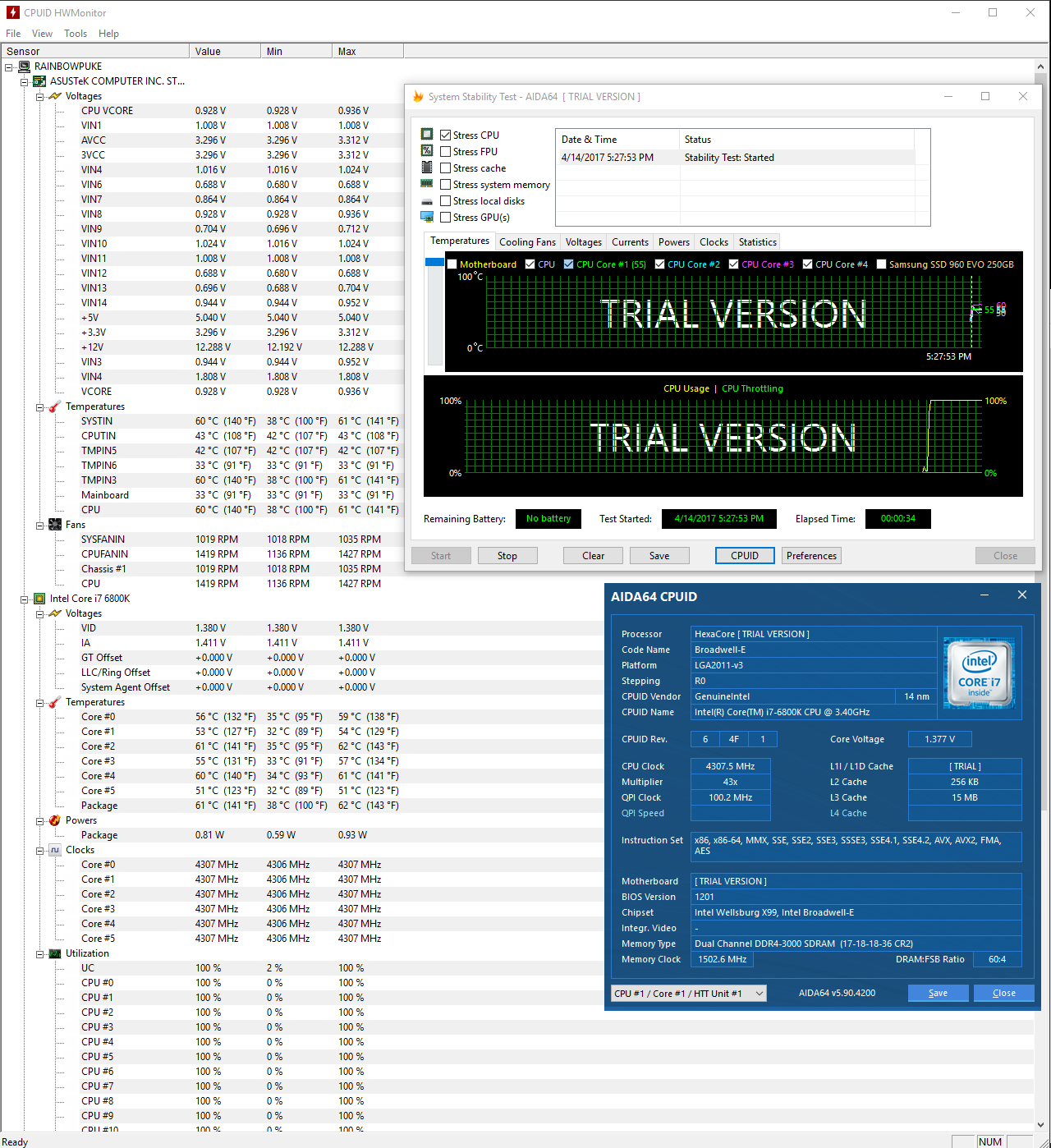Collapse the motherboard Voltages node

tap(39, 96)
